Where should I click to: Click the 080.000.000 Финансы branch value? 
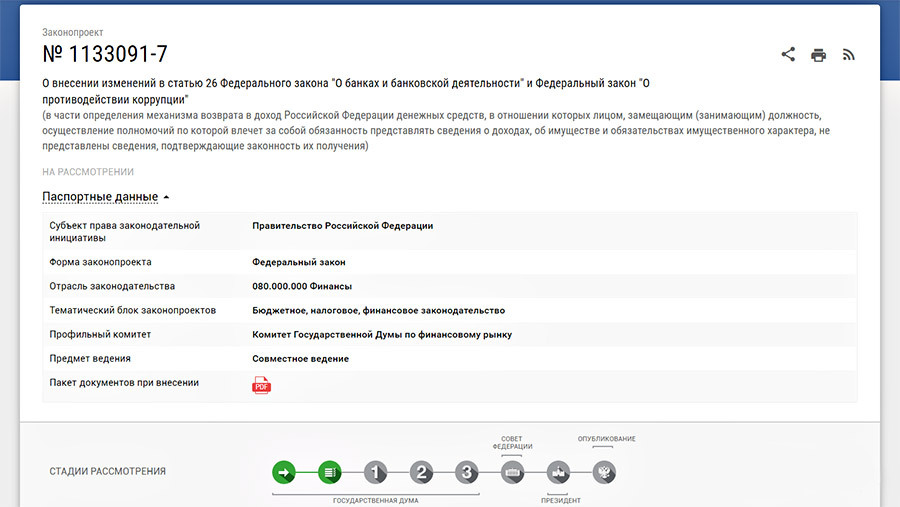click(301, 286)
